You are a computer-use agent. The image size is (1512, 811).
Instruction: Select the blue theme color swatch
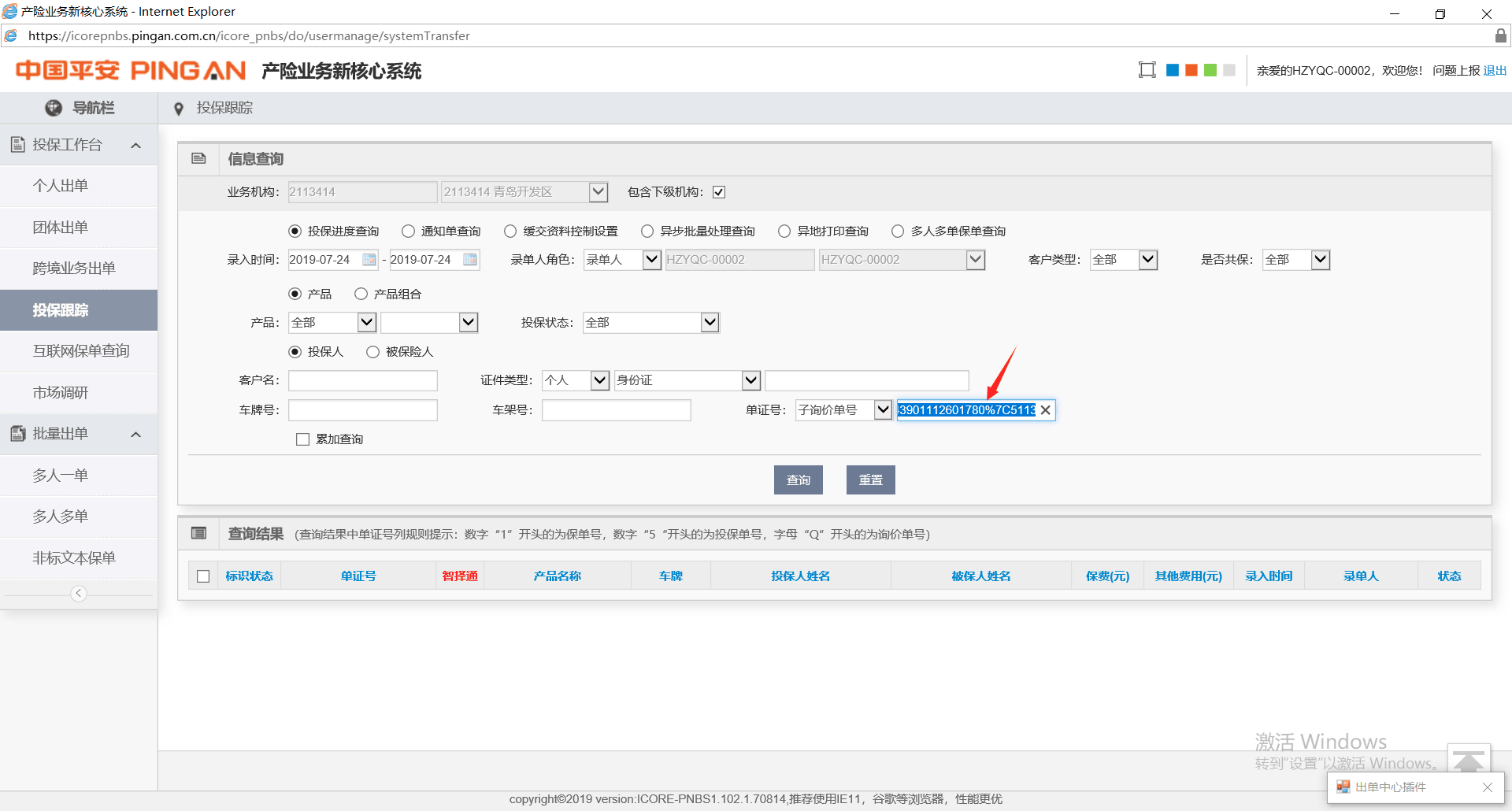1173,70
